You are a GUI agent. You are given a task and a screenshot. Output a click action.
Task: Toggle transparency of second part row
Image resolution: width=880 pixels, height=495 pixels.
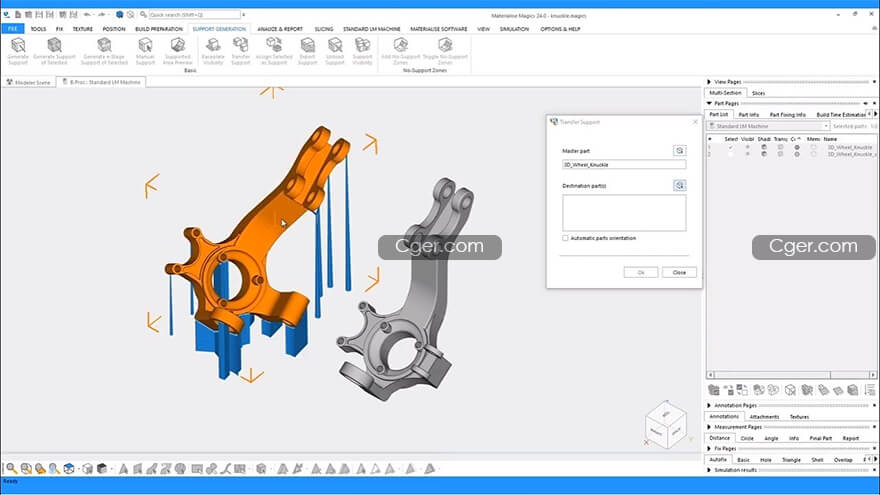(780, 154)
